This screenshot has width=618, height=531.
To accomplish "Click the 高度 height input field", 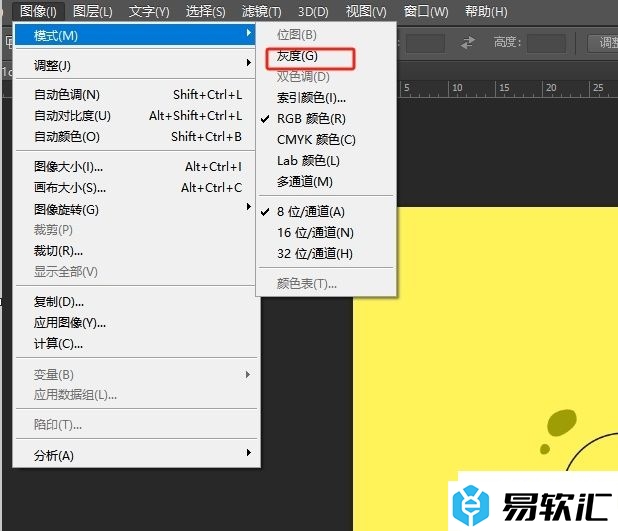I will (546, 43).
